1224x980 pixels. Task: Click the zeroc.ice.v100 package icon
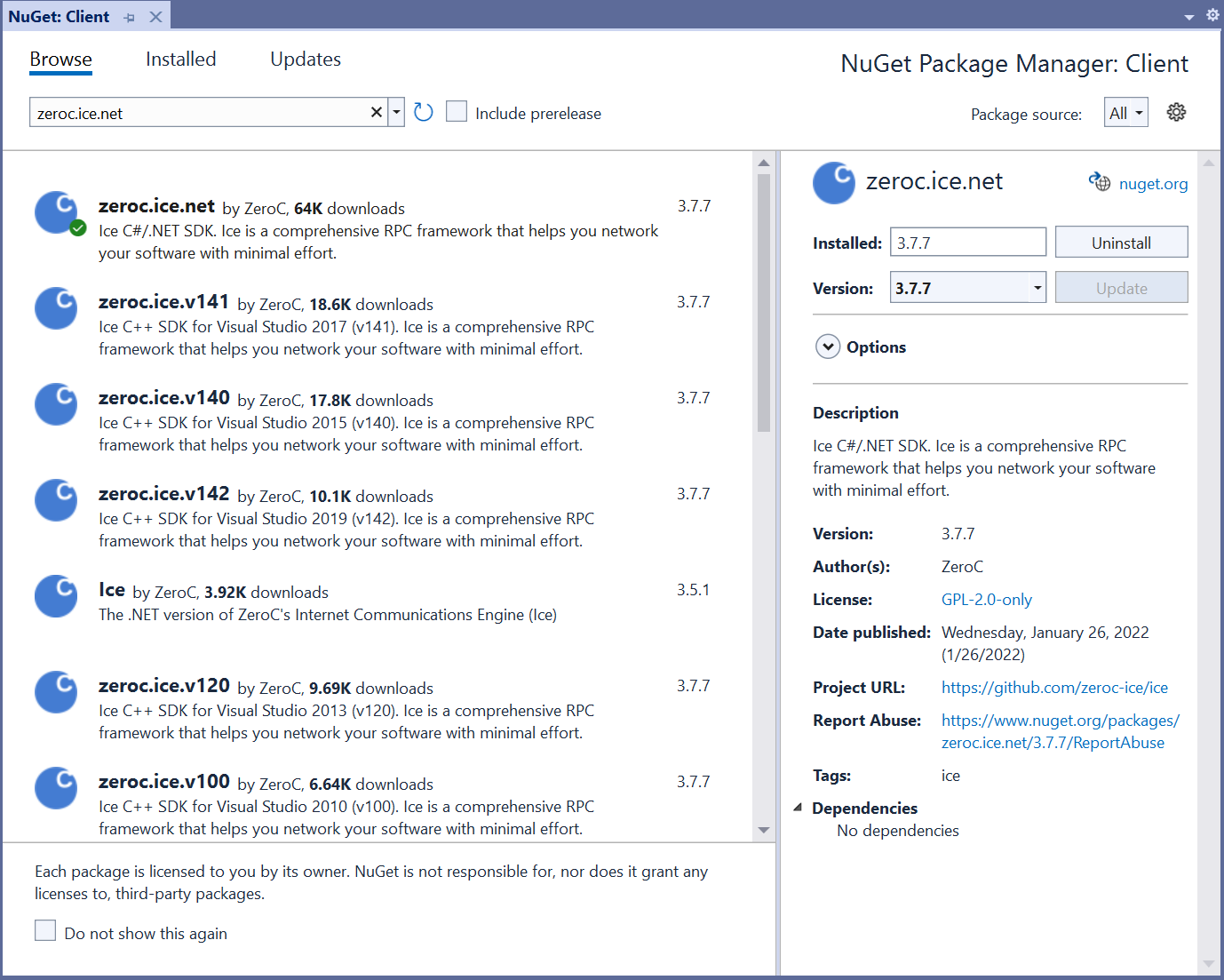(x=56, y=788)
